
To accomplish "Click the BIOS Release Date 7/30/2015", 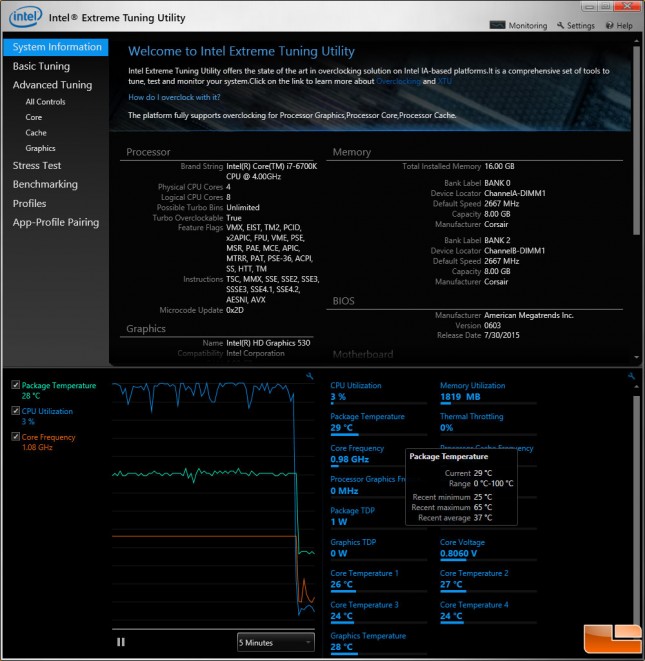I will [x=502, y=336].
